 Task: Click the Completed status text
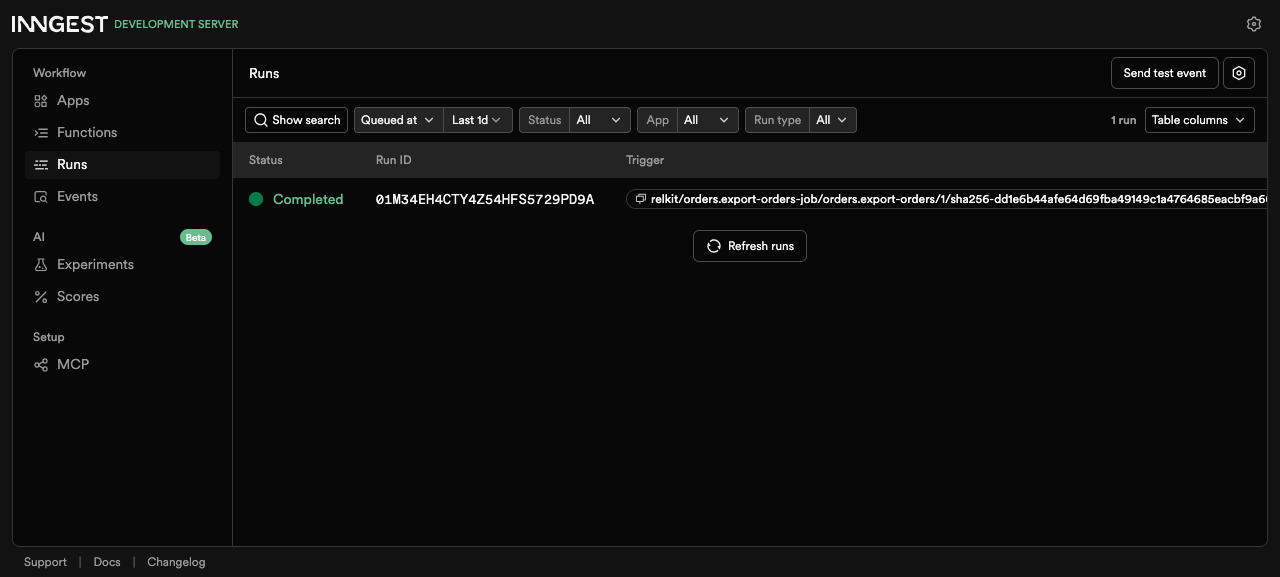(308, 199)
